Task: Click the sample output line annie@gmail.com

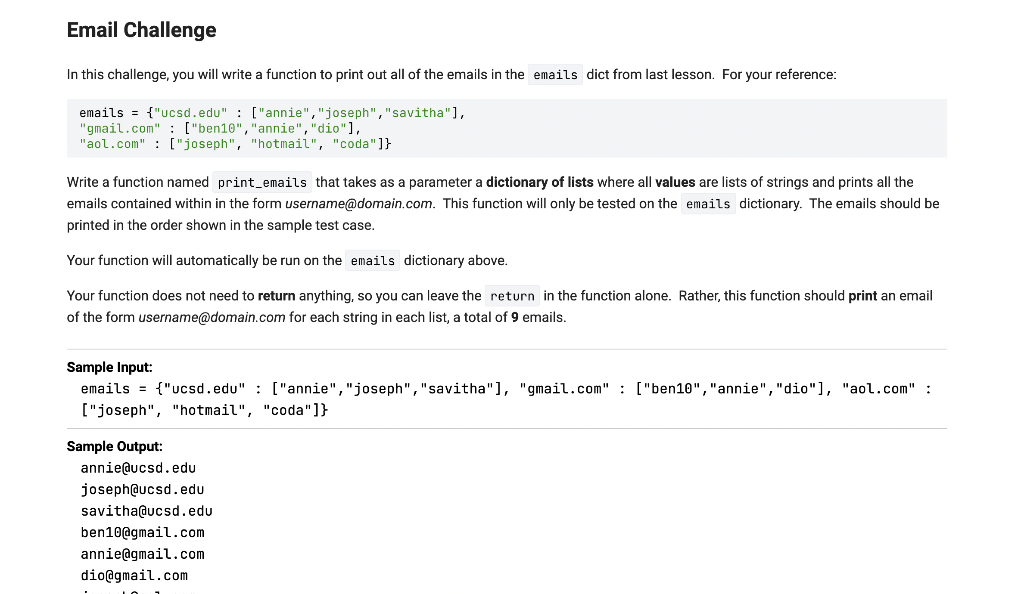Action: [x=142, y=554]
